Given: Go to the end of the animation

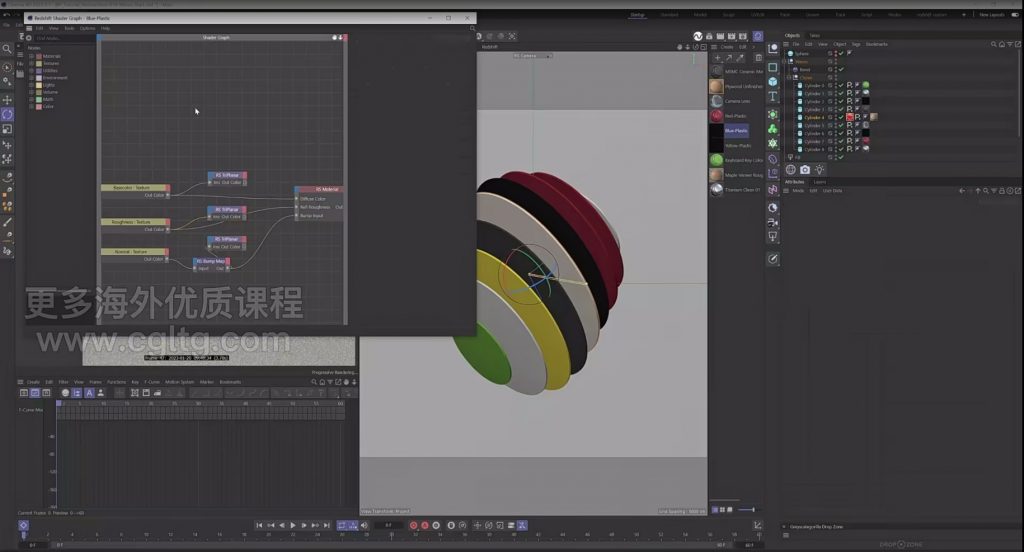Looking at the screenshot, I should (327, 525).
